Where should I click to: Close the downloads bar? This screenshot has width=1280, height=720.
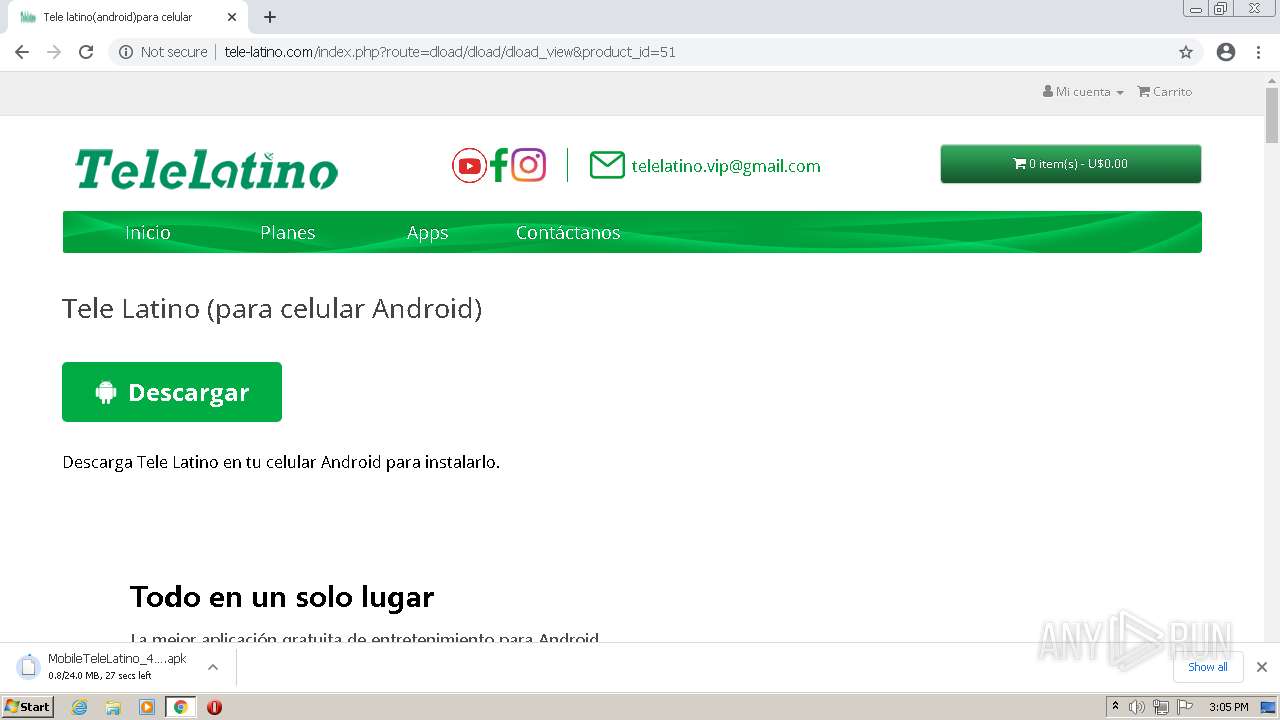pos(1262,667)
